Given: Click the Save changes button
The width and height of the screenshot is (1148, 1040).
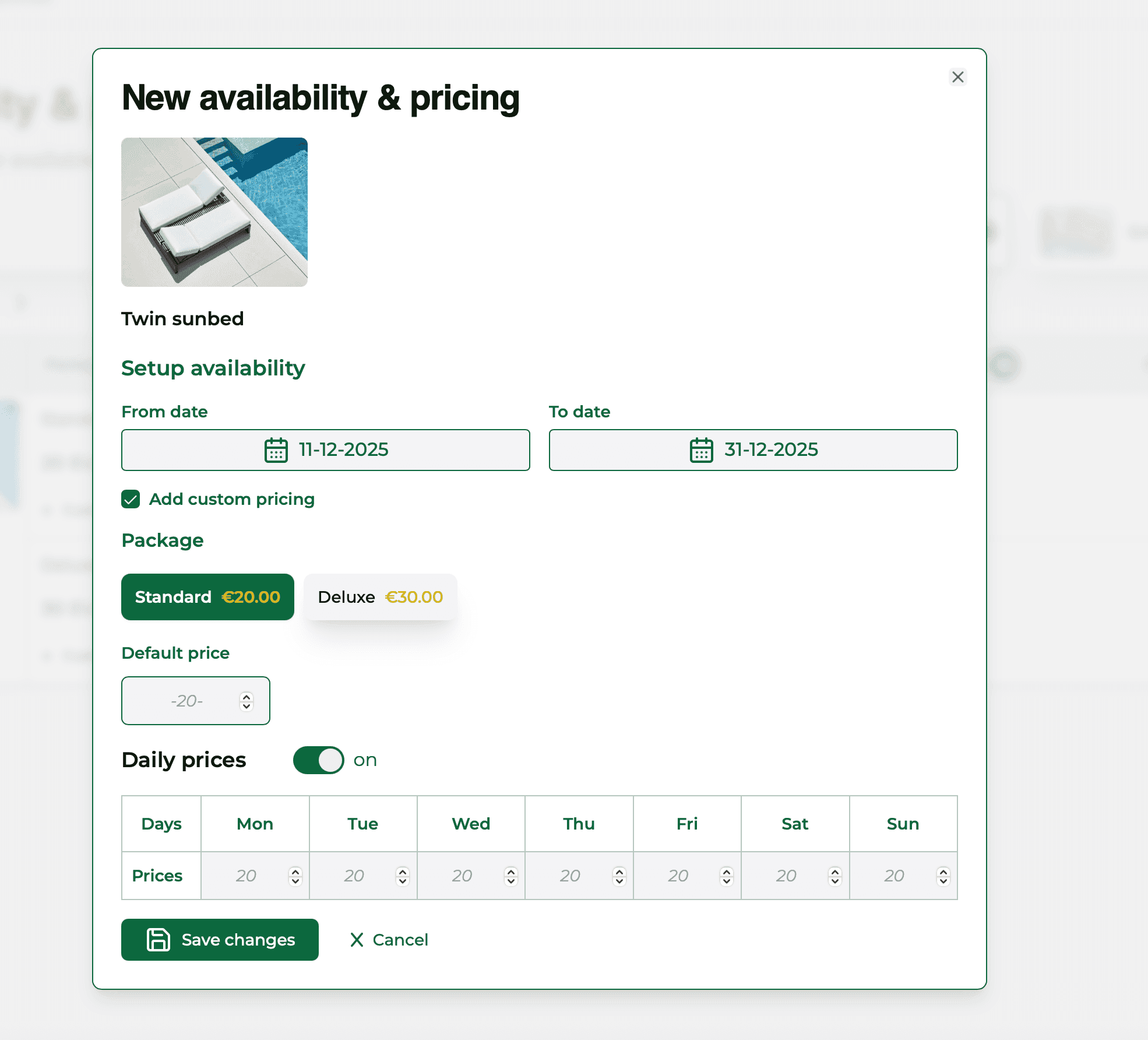Looking at the screenshot, I should (x=220, y=940).
